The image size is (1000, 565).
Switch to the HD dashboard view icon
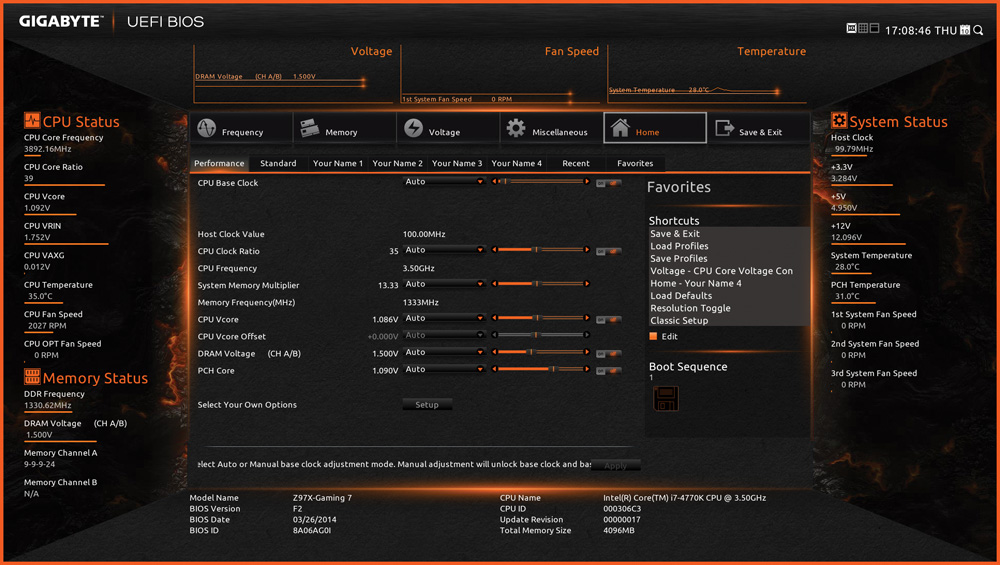[x=851, y=28]
